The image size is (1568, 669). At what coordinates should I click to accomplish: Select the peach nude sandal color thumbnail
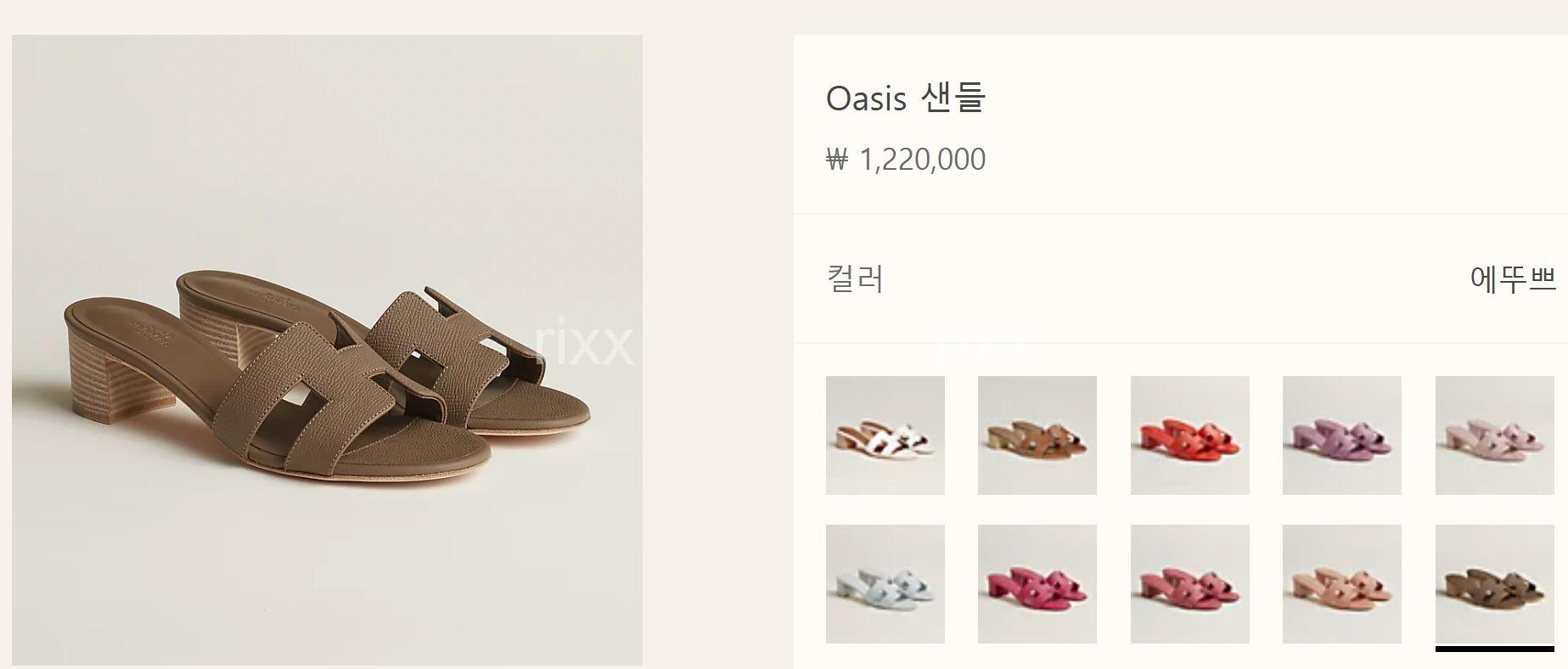click(1342, 584)
